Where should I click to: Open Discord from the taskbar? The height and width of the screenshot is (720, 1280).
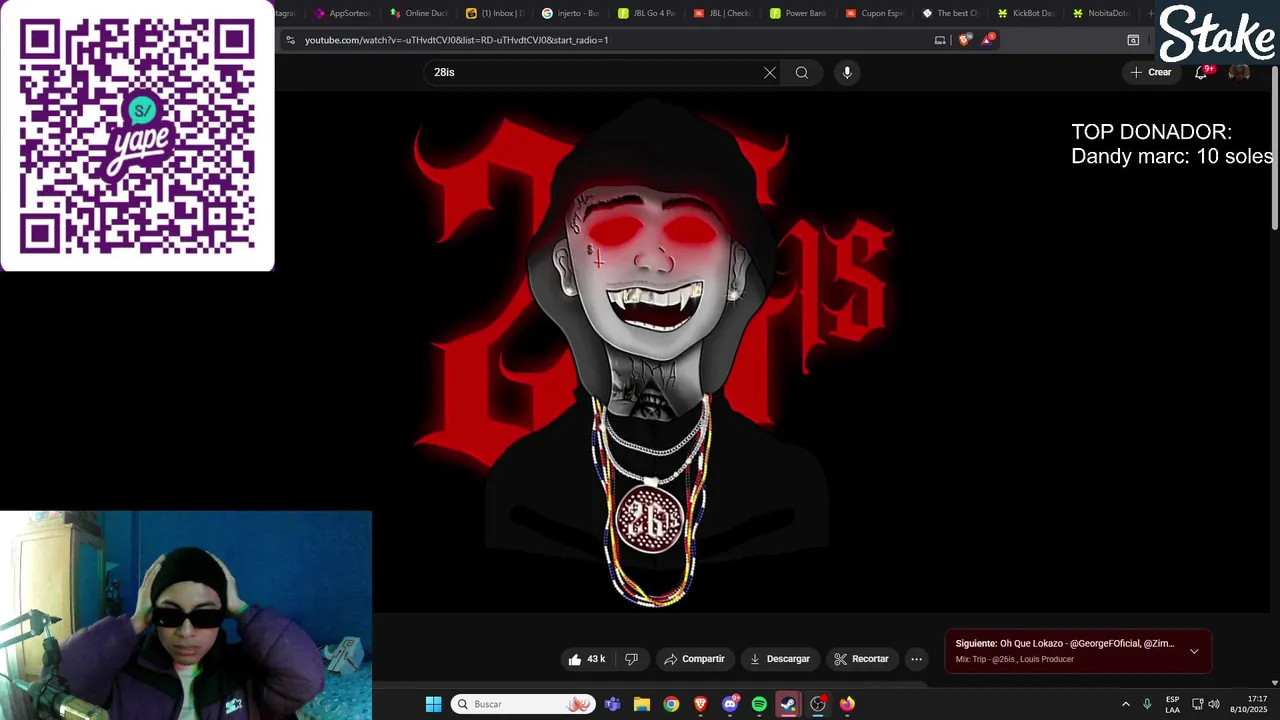click(x=730, y=704)
